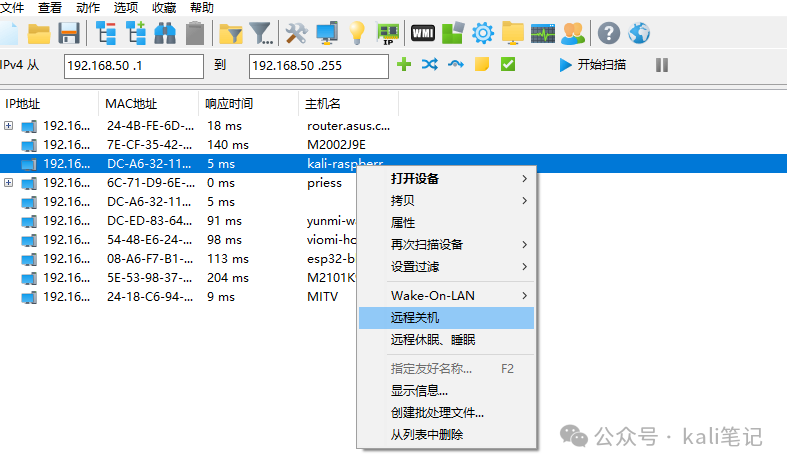Click the green plus add range icon
Image resolution: width=787 pixels, height=467 pixels.
(x=404, y=65)
